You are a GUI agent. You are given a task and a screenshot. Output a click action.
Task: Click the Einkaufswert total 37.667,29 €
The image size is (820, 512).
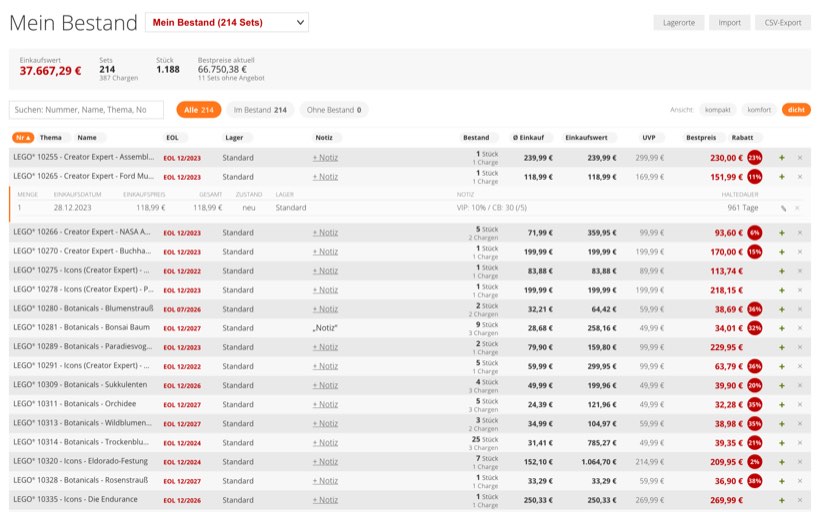(x=50, y=71)
